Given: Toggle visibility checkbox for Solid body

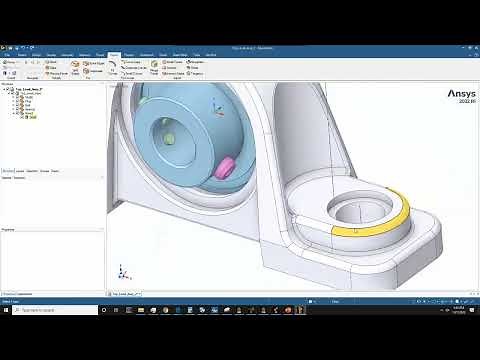Looking at the screenshot, I should 22,117.
